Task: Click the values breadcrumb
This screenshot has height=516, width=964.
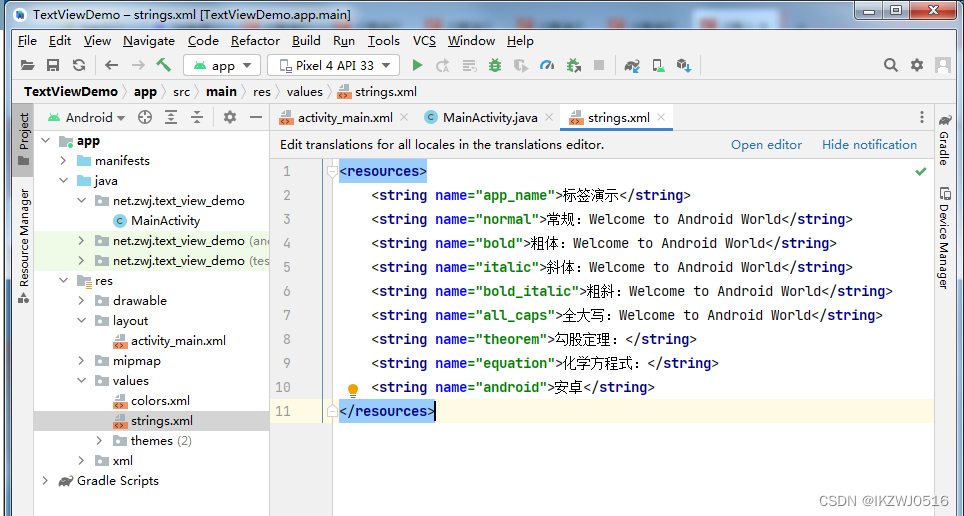Action: pos(304,92)
